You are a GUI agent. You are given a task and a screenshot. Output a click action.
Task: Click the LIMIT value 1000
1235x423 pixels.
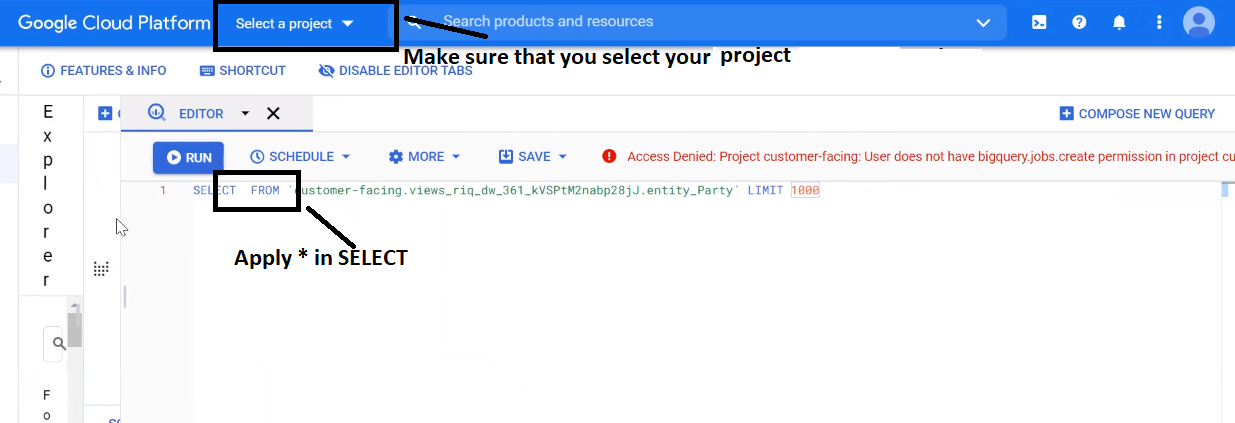click(x=805, y=190)
